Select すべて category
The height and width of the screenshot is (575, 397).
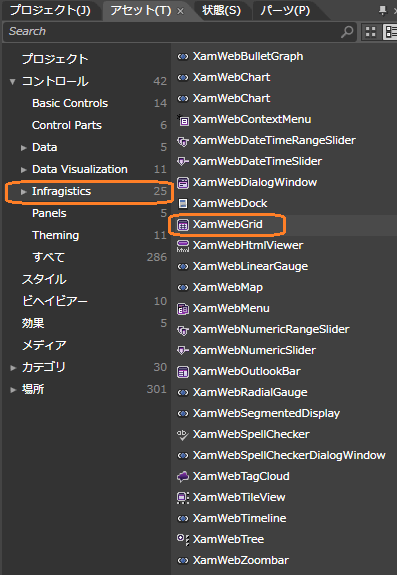48,257
